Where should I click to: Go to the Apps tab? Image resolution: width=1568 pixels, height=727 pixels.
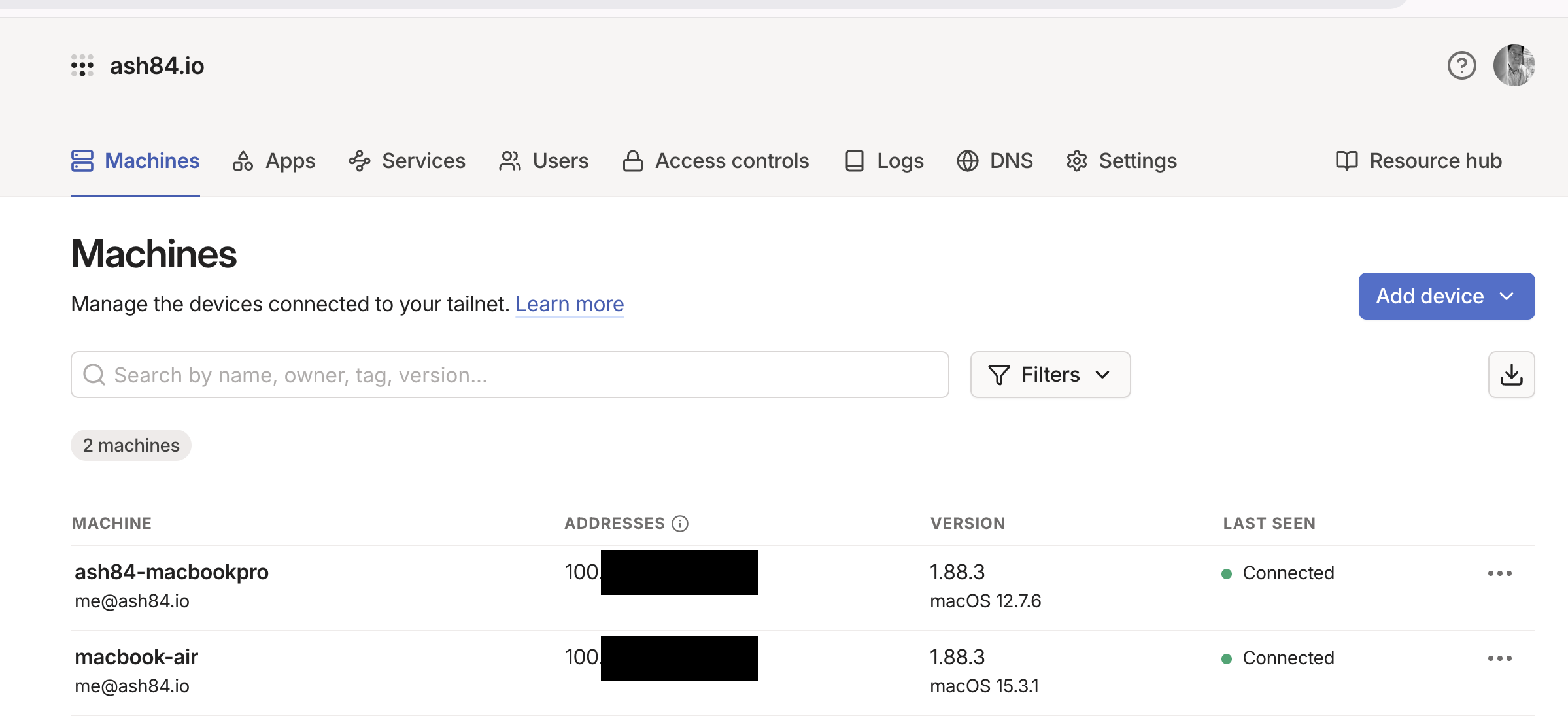pyautogui.click(x=275, y=161)
